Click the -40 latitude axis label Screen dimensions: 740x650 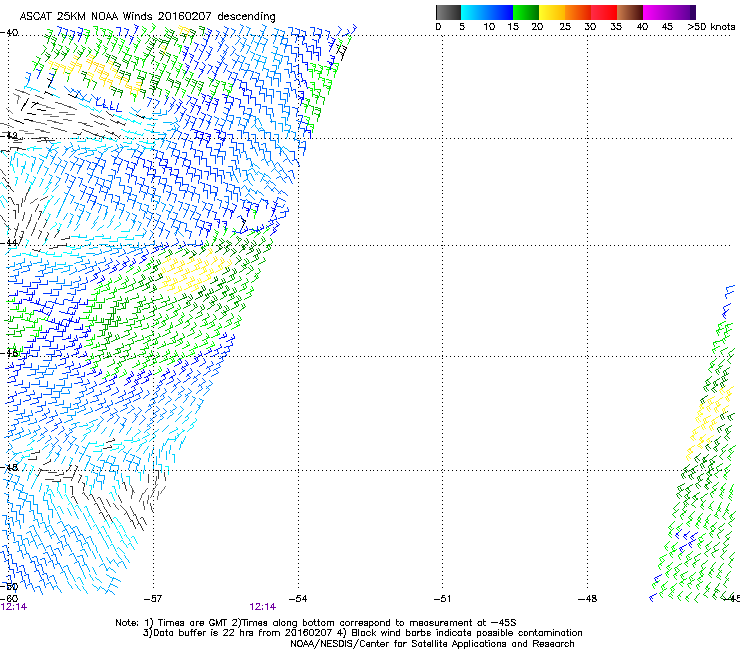9,33
